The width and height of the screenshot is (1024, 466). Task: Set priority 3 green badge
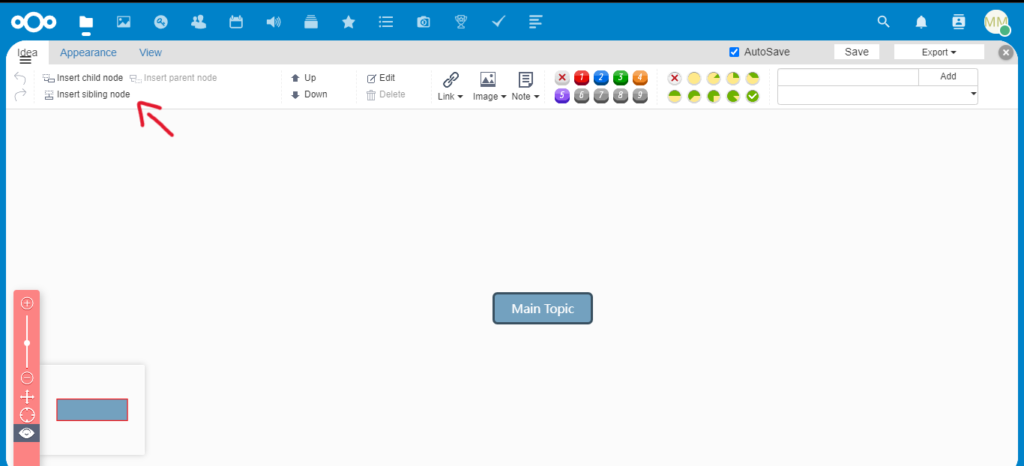(x=620, y=78)
